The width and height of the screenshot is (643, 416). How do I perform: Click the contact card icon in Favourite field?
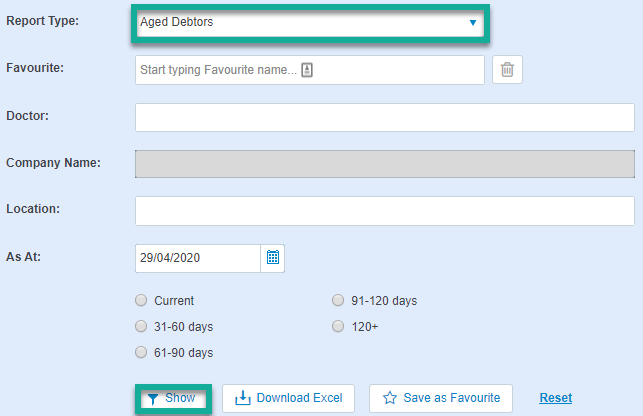pyautogui.click(x=307, y=70)
